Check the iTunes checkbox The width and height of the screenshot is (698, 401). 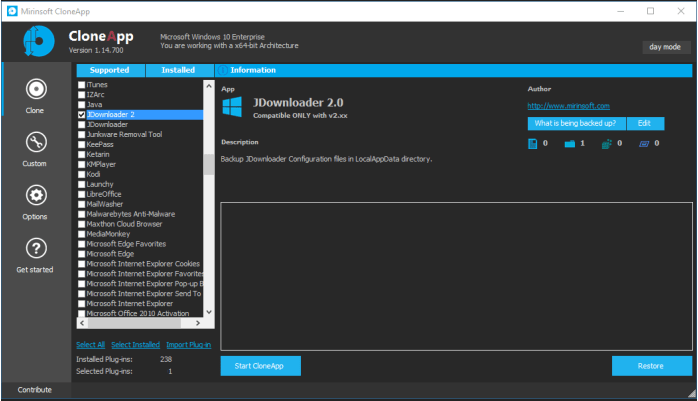pyautogui.click(x=81, y=85)
